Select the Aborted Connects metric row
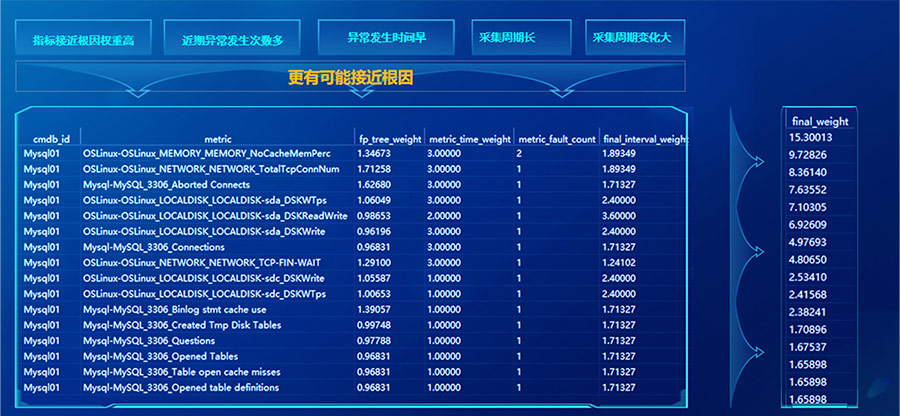The height and width of the screenshot is (416, 900). (166, 185)
